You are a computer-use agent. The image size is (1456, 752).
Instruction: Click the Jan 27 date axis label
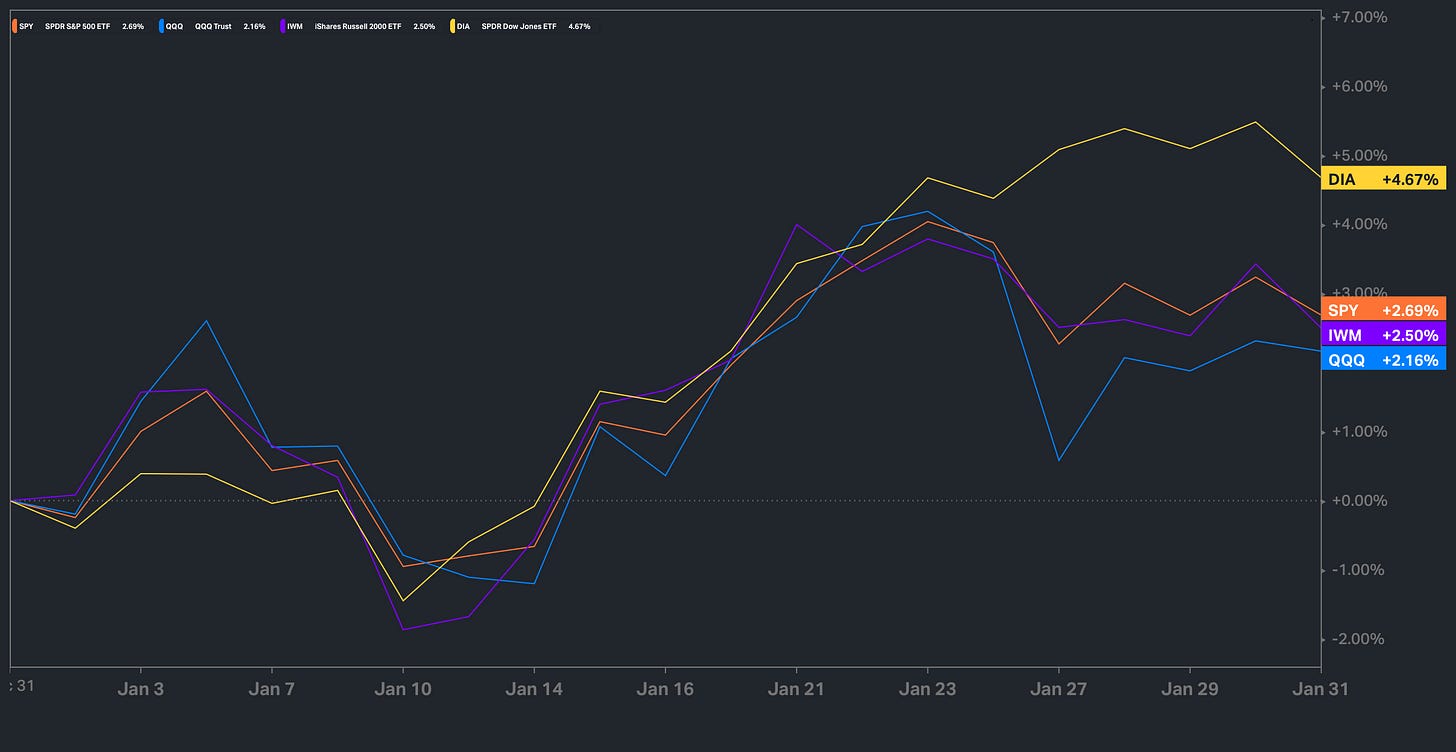click(1058, 689)
